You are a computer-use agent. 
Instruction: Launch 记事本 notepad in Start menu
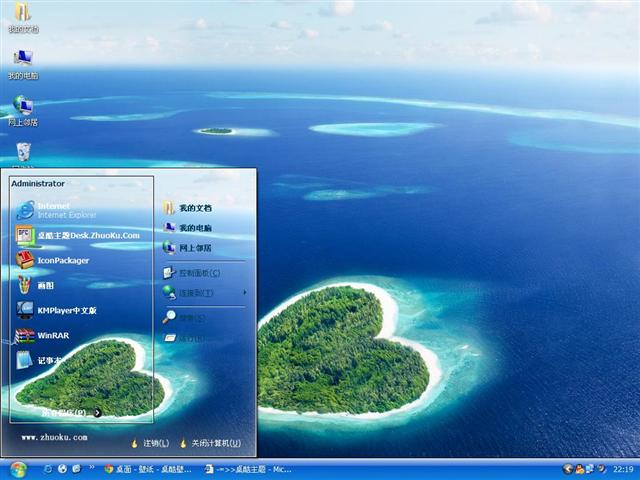tap(41, 360)
